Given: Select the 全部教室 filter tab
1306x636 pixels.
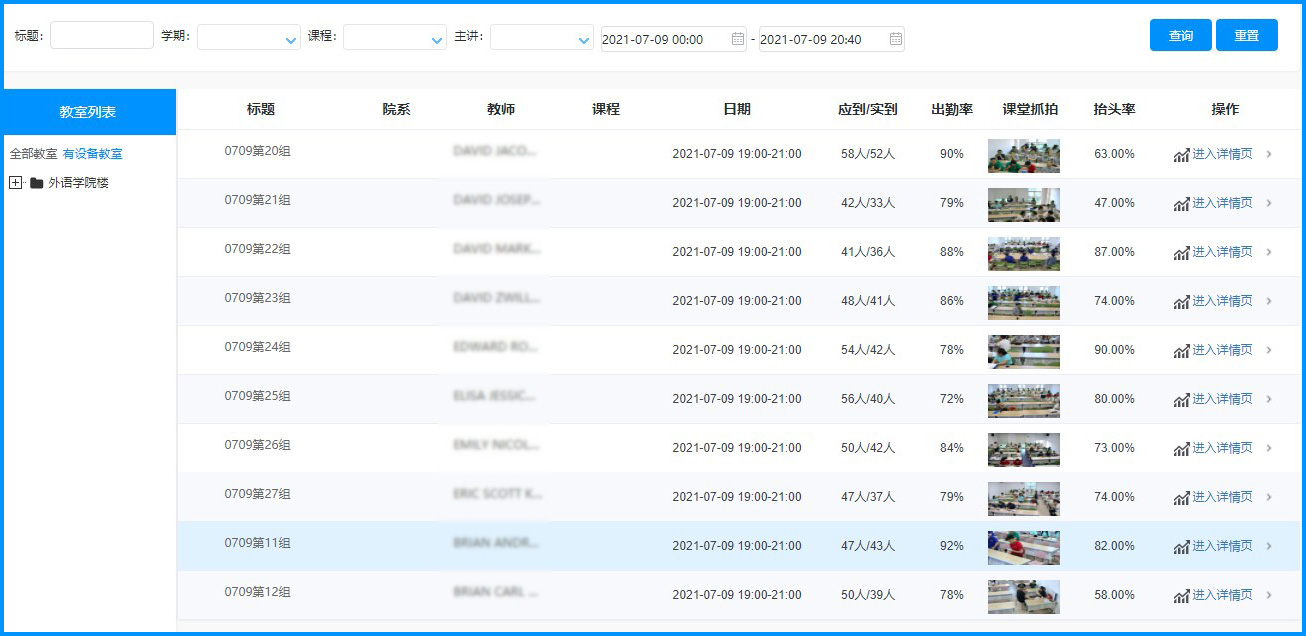Looking at the screenshot, I should [33, 154].
